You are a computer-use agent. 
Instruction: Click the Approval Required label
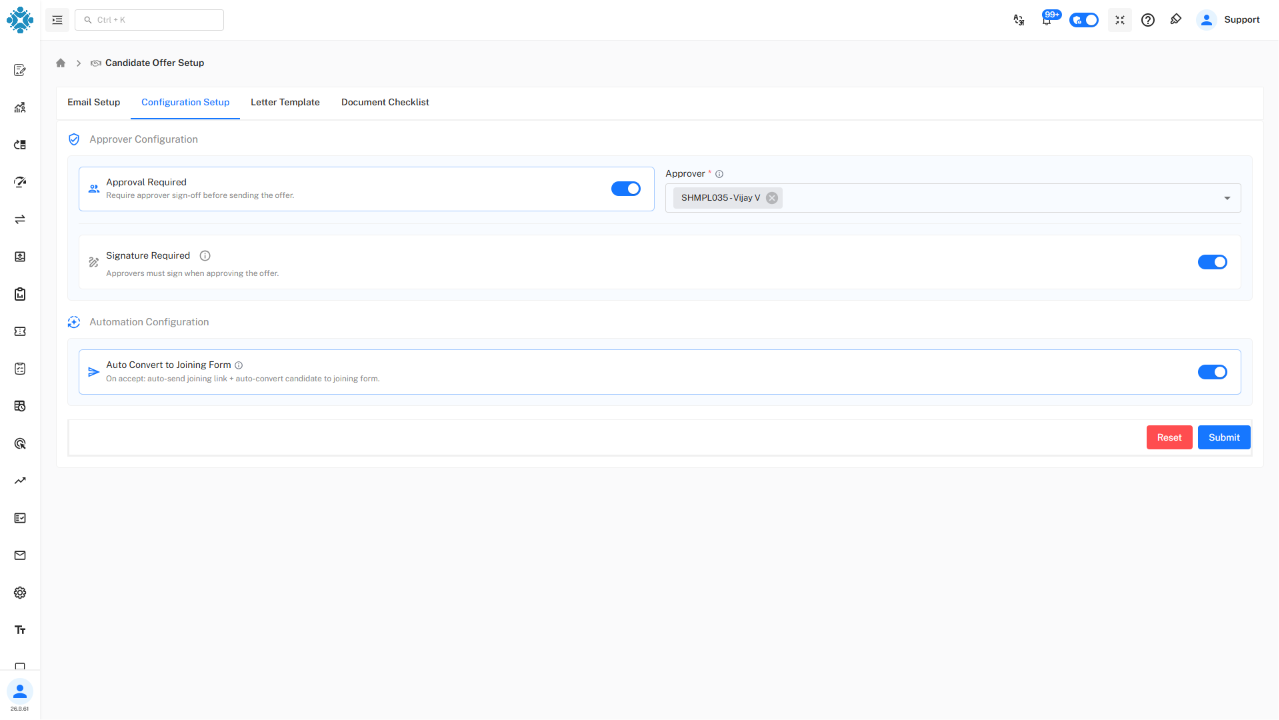tap(146, 182)
